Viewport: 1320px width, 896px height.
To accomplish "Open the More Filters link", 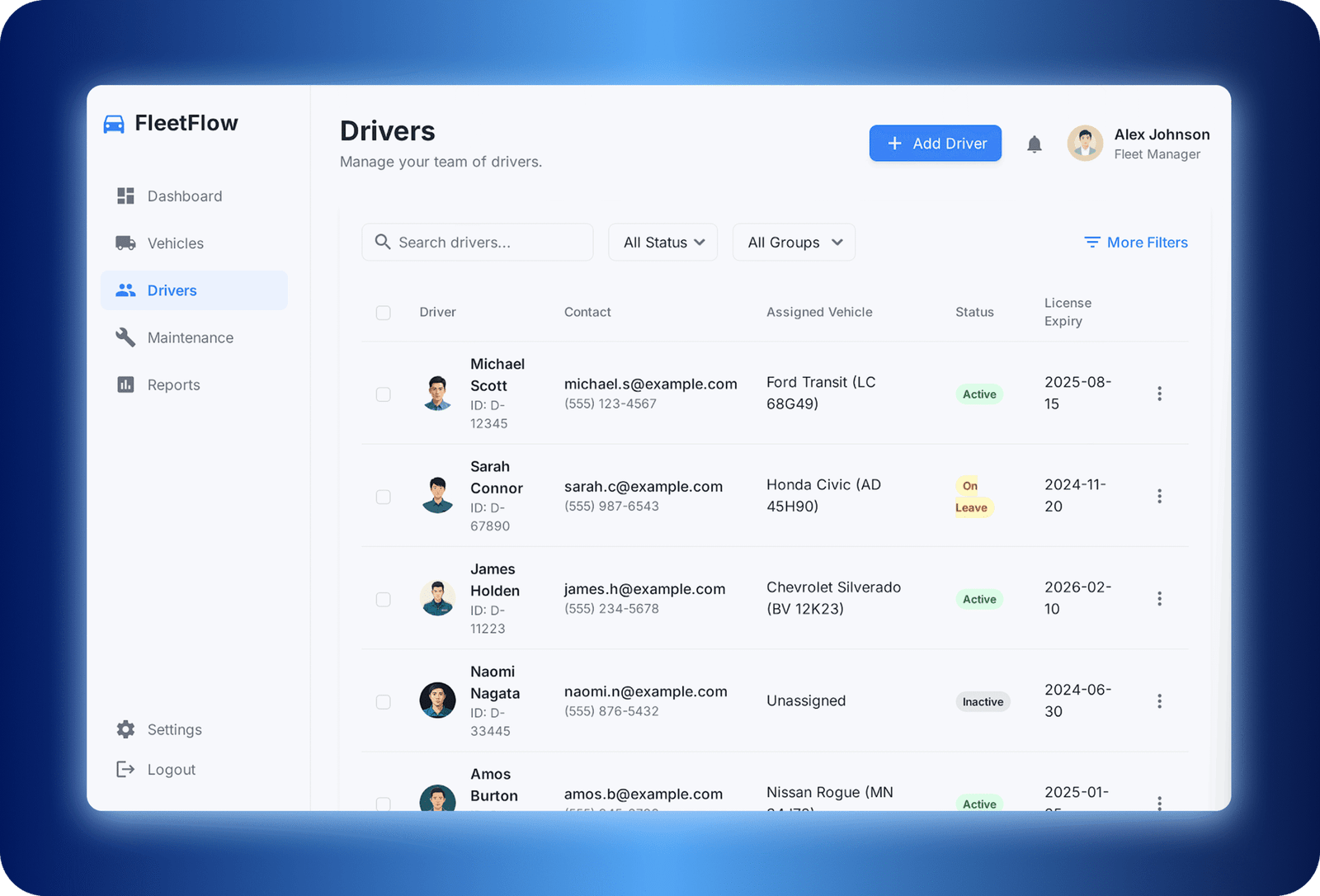I will pyautogui.click(x=1136, y=243).
